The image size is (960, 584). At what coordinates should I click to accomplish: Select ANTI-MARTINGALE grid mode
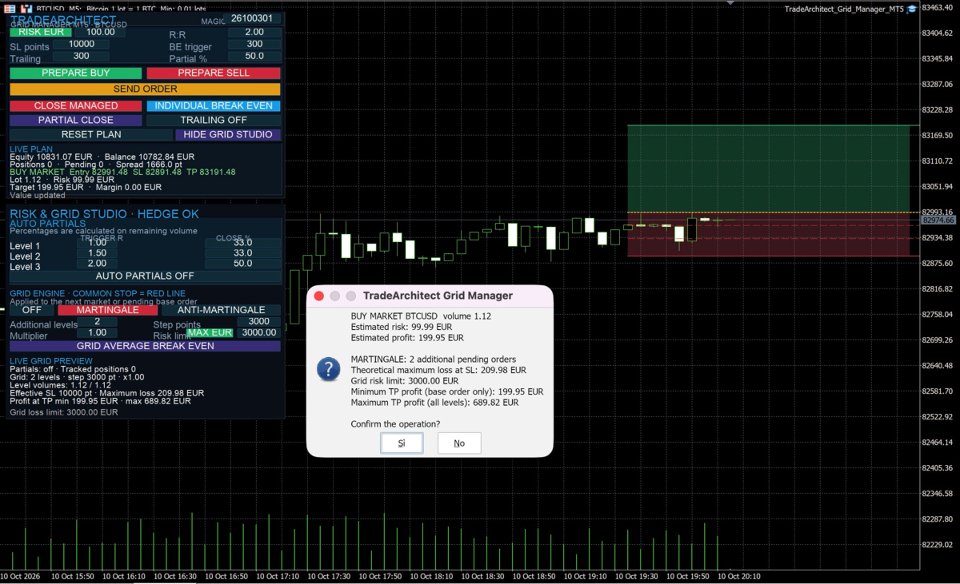coord(221,310)
